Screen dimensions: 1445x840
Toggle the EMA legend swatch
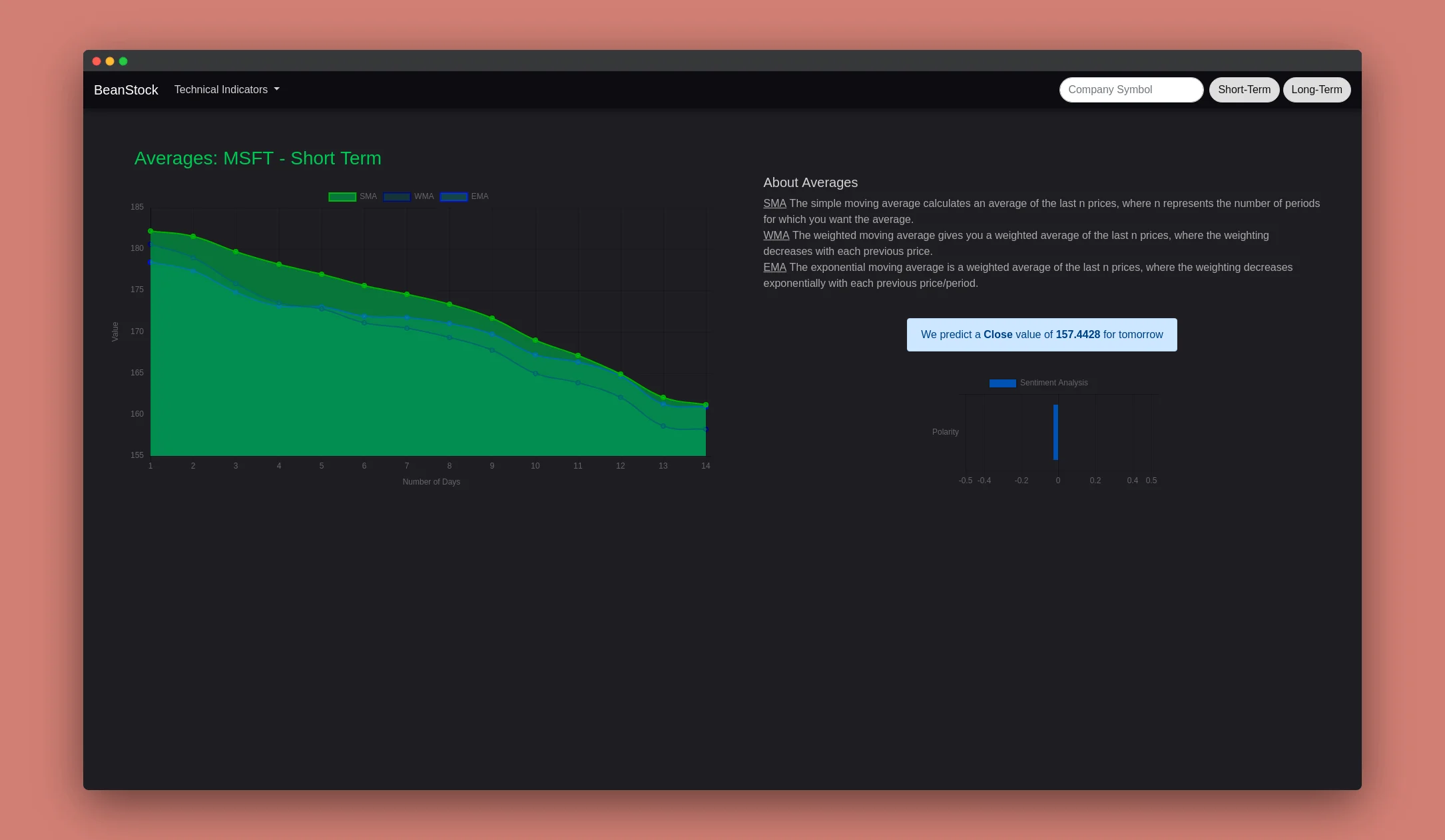(453, 196)
